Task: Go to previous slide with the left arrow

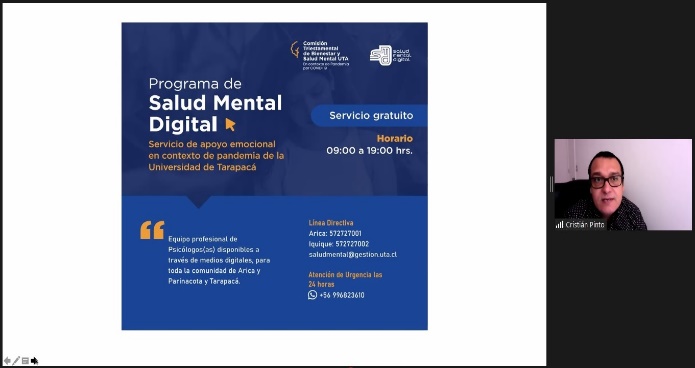Action: click(x=7, y=361)
